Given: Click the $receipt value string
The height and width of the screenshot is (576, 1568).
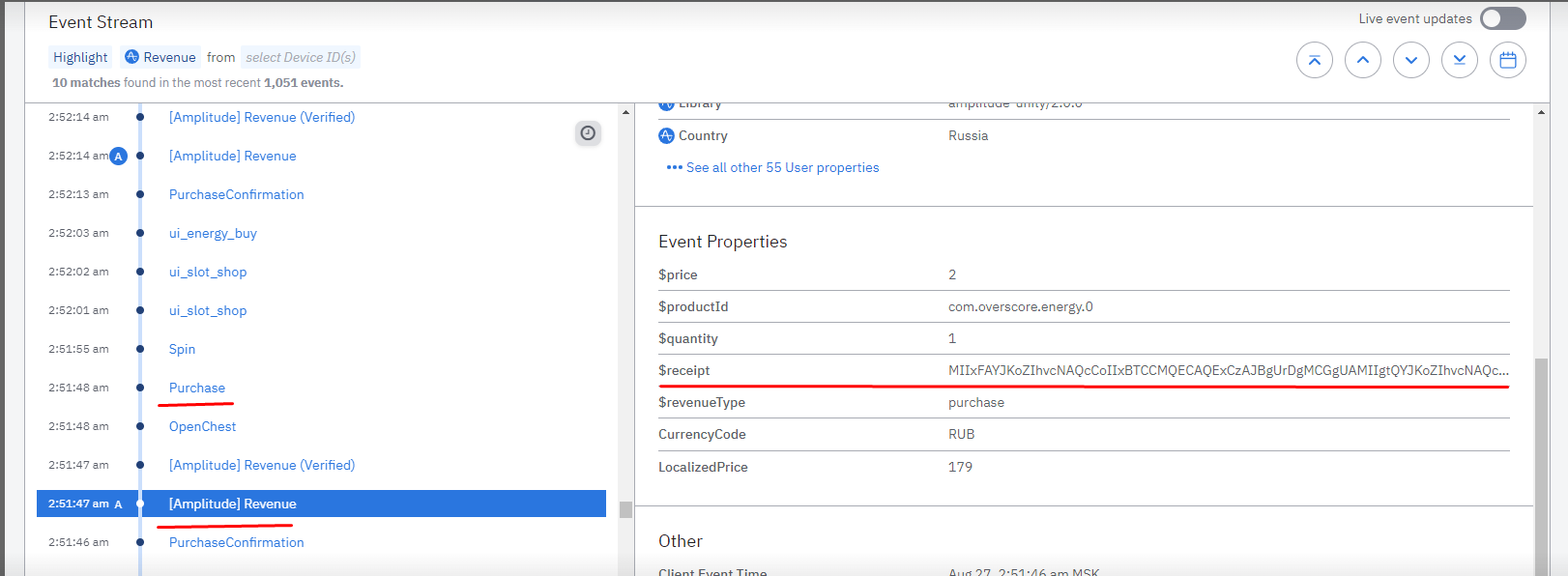Looking at the screenshot, I should tap(1228, 370).
